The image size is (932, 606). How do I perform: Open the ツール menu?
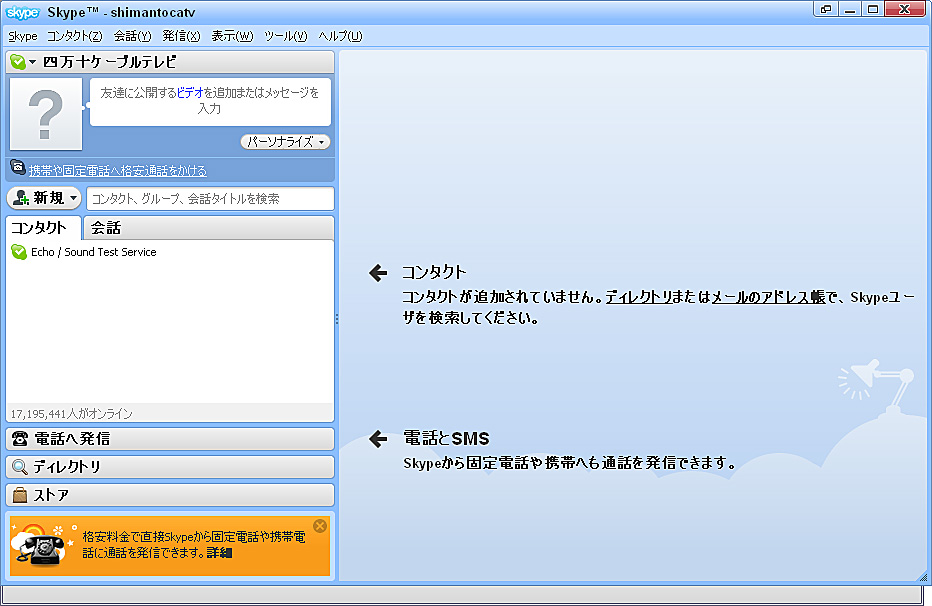click(285, 36)
